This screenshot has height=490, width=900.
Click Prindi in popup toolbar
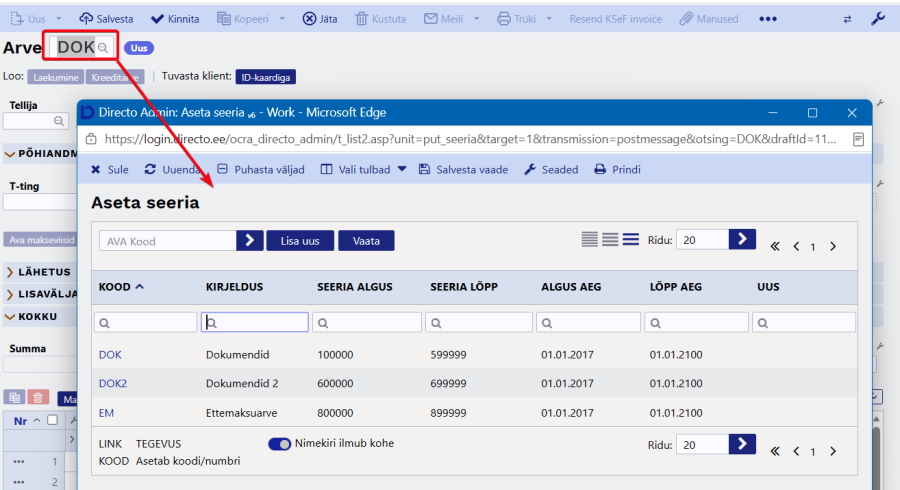click(x=618, y=170)
